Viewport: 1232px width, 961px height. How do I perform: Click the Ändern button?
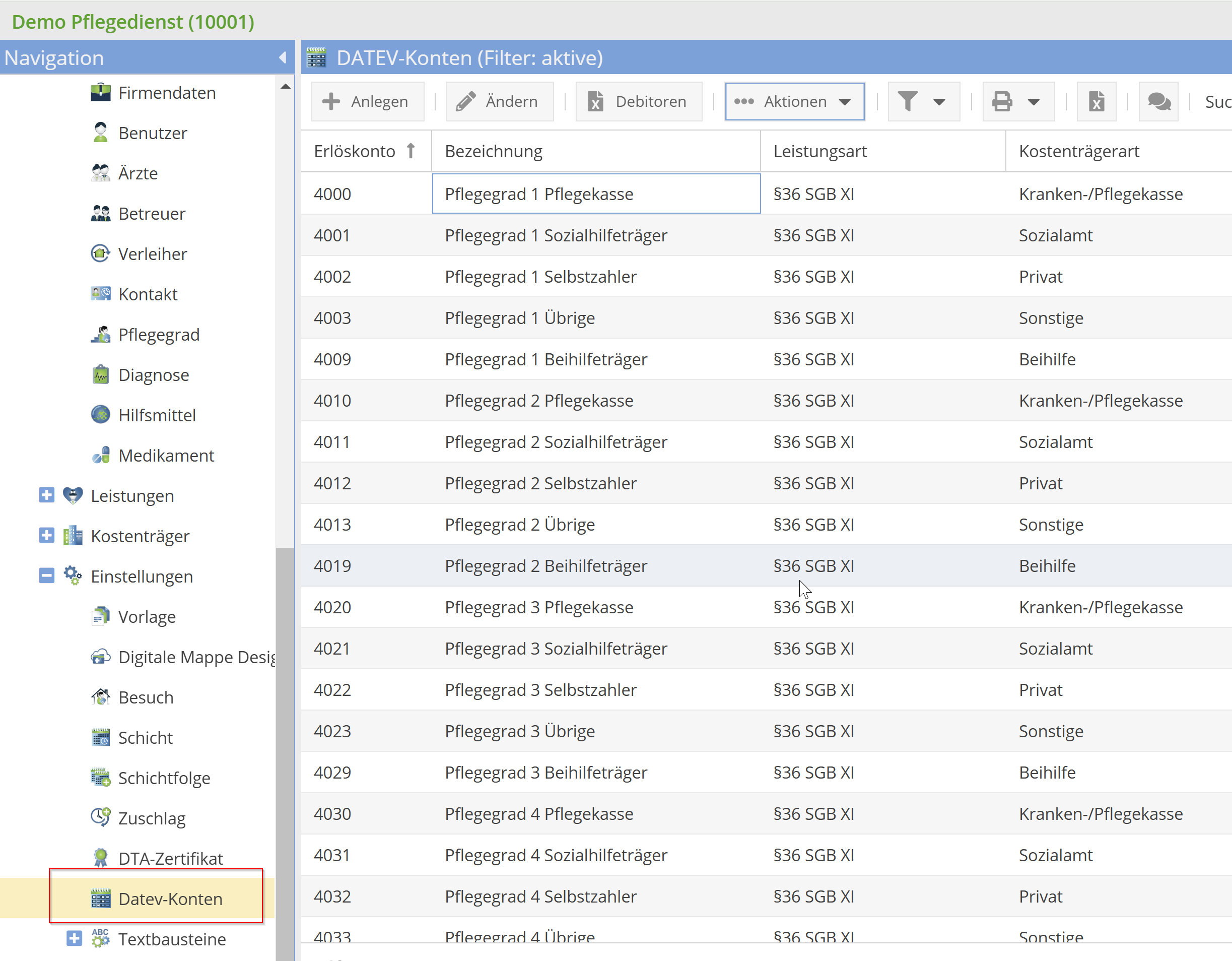click(499, 102)
